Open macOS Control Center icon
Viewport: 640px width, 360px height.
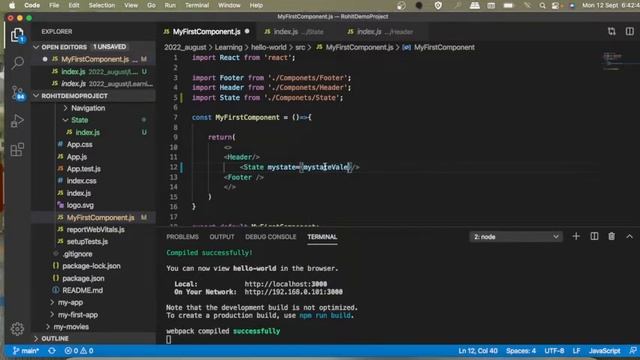coord(556,5)
